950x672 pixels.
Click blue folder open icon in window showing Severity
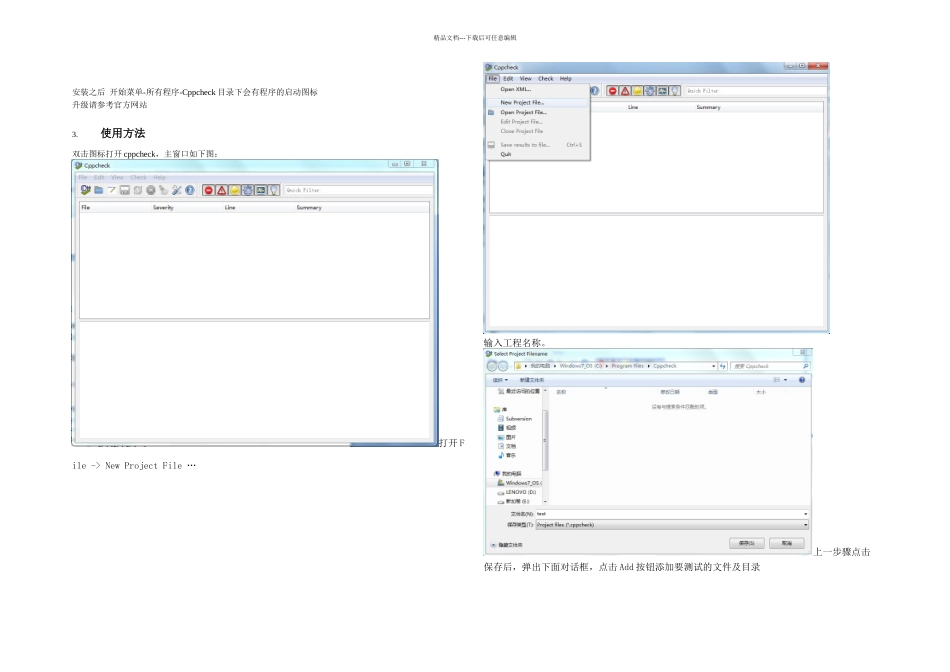tap(99, 190)
